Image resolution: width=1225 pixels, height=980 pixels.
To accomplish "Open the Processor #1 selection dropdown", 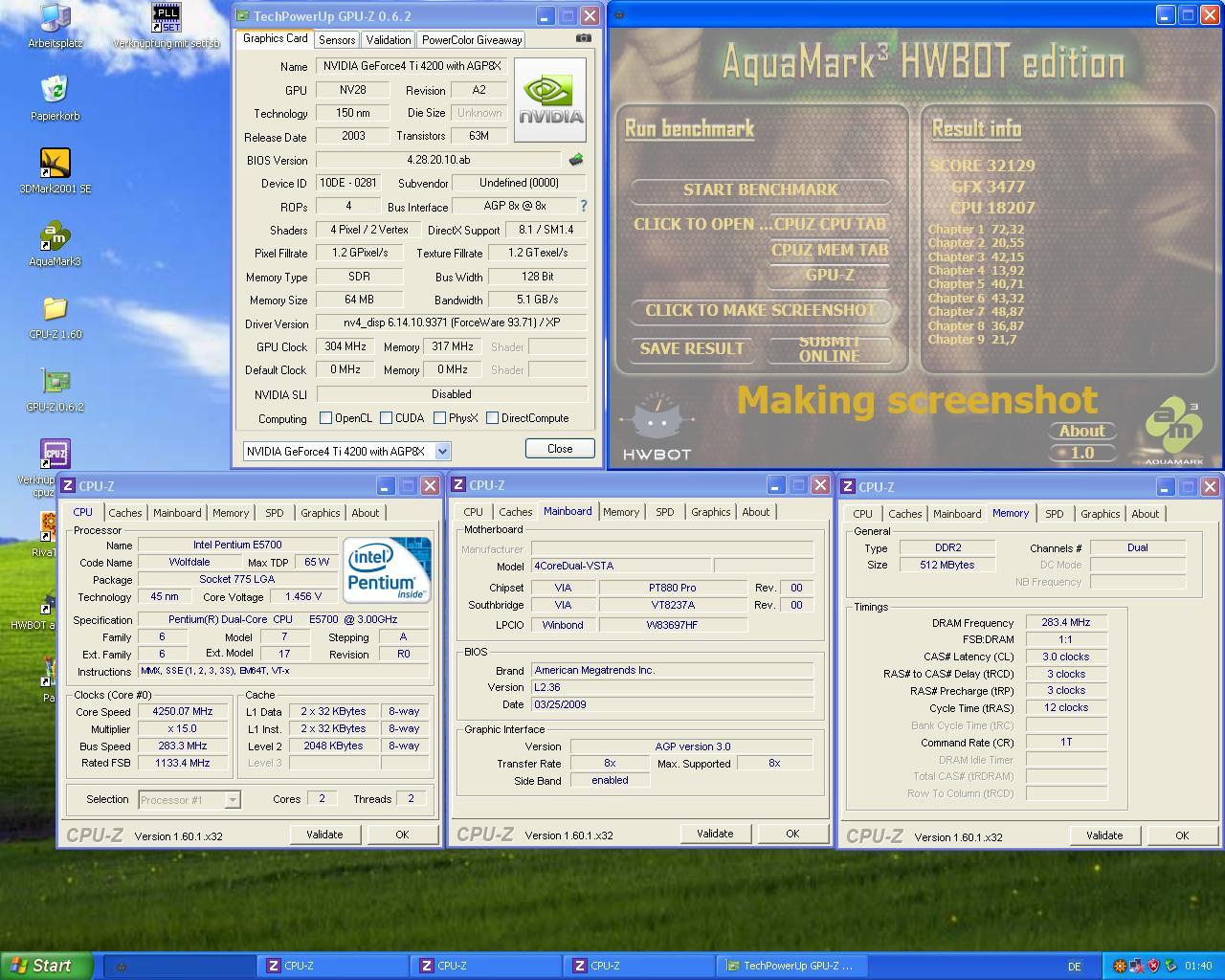I will [232, 799].
